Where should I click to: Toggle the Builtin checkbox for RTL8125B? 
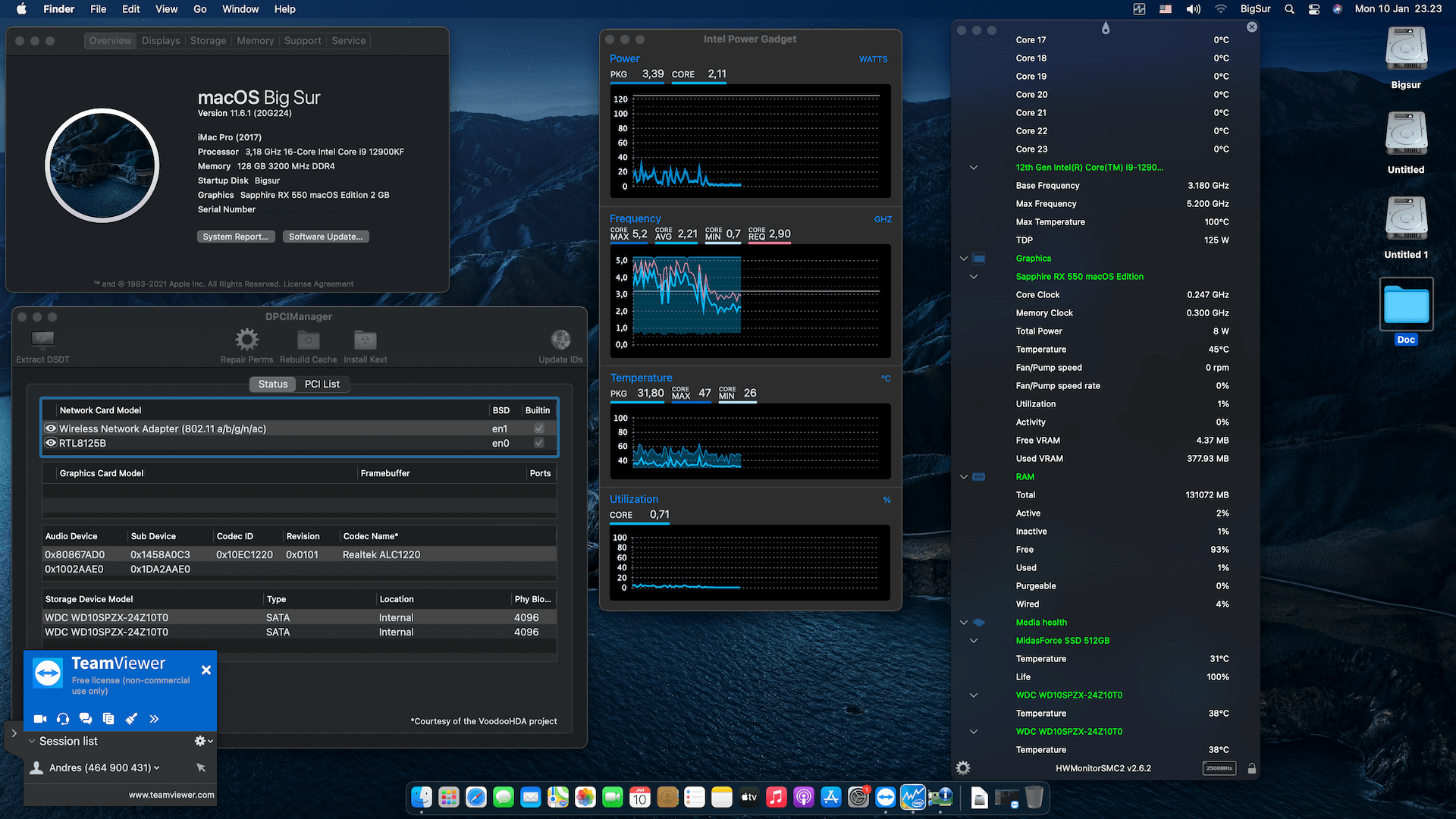point(538,443)
